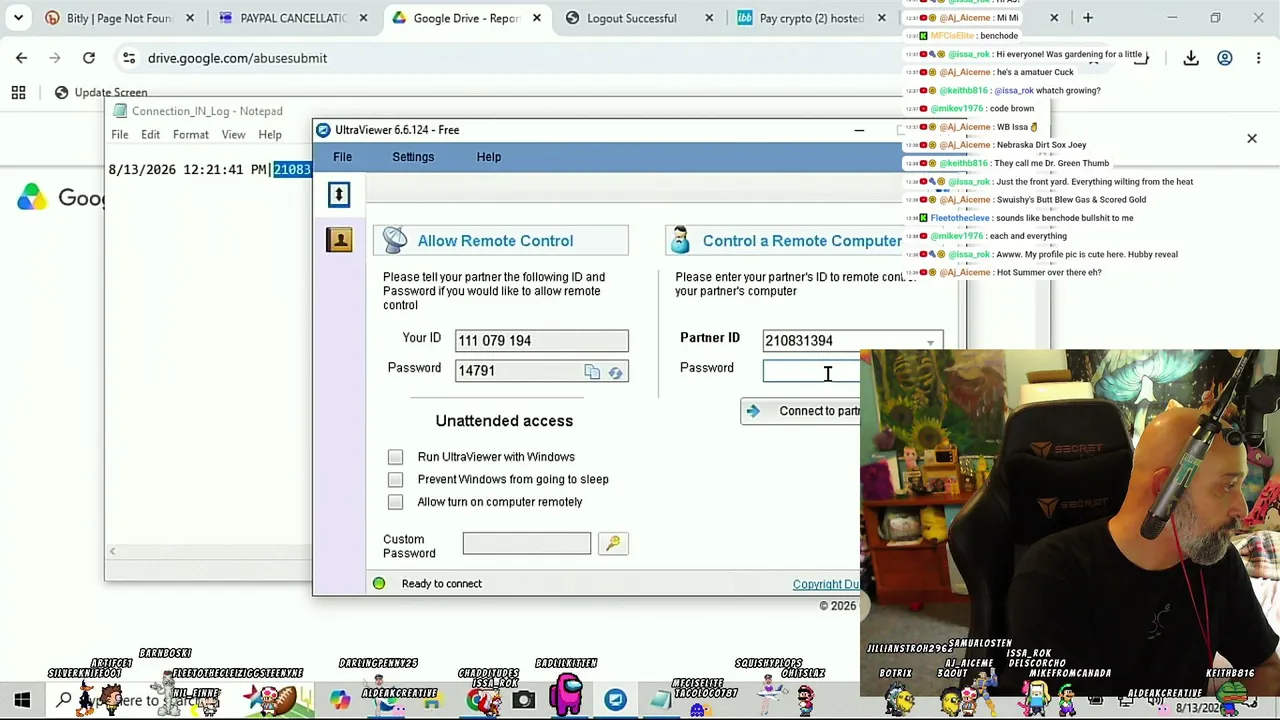Viewport: 1280px width, 720px height.
Task: Focus the partner Password input field
Action: pos(811,372)
